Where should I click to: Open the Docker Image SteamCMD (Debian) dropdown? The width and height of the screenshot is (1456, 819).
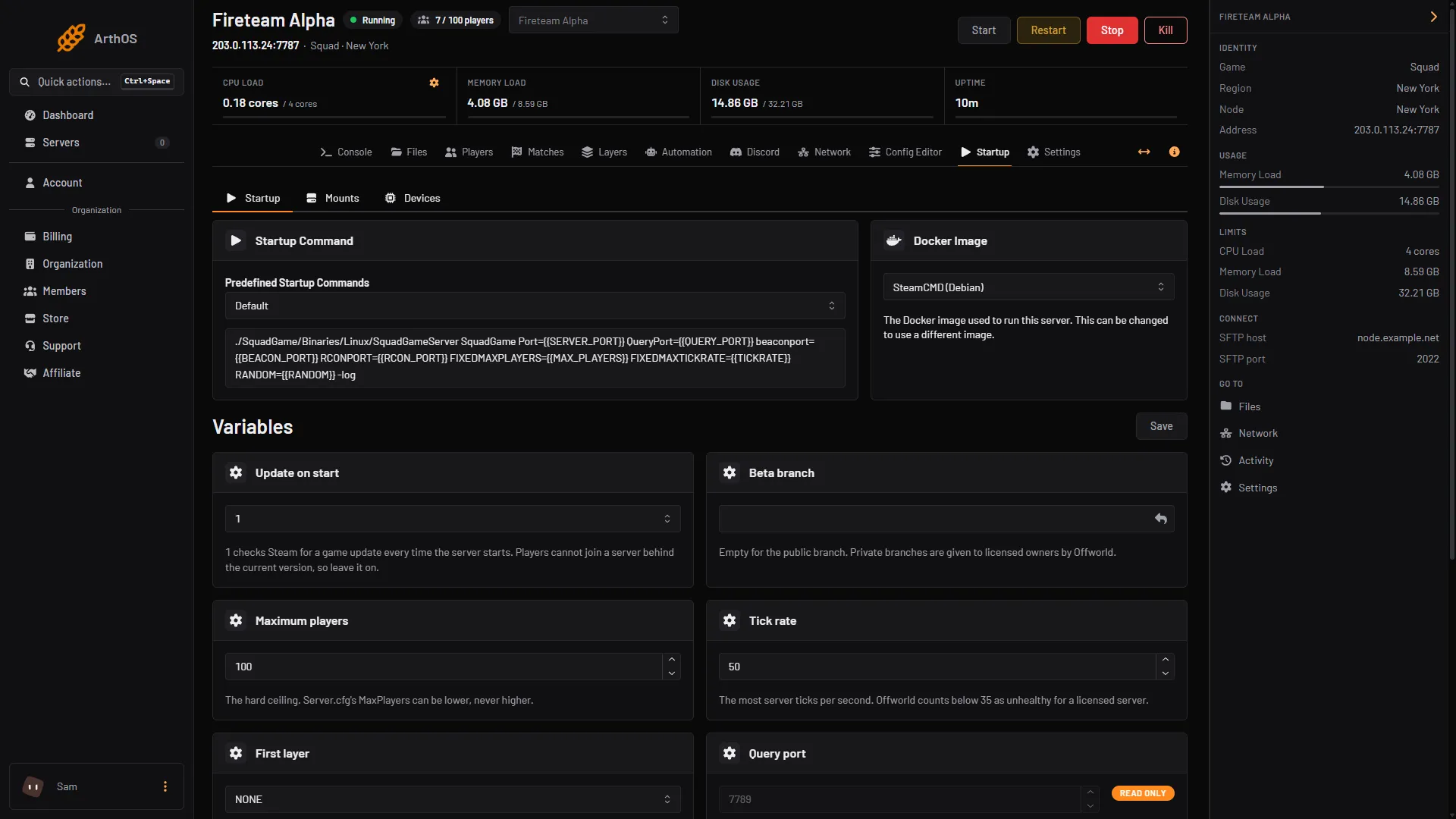click(x=1028, y=287)
